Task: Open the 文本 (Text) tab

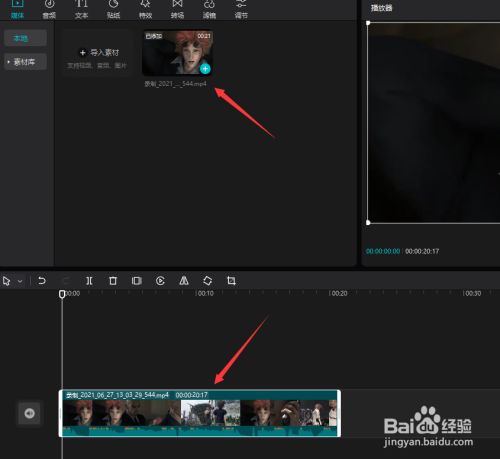Action: (81, 9)
